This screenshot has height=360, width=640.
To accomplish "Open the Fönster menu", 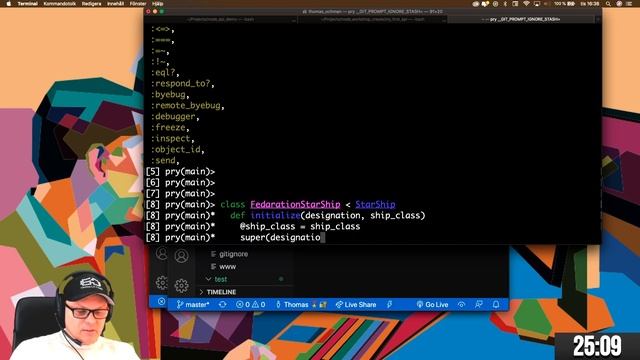I will click(x=138, y=4).
